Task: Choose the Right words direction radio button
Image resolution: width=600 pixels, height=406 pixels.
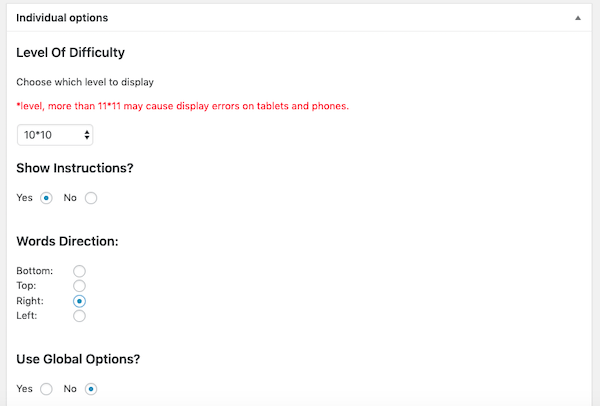Action: point(80,301)
